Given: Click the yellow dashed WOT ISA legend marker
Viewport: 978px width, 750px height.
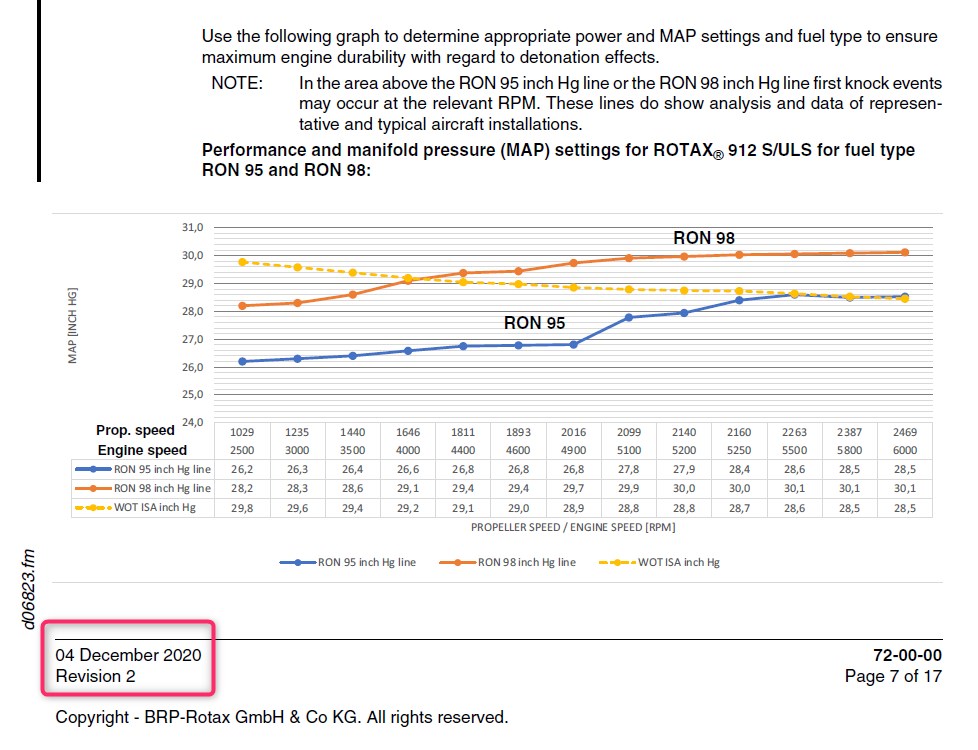Looking at the screenshot, I should tap(618, 562).
